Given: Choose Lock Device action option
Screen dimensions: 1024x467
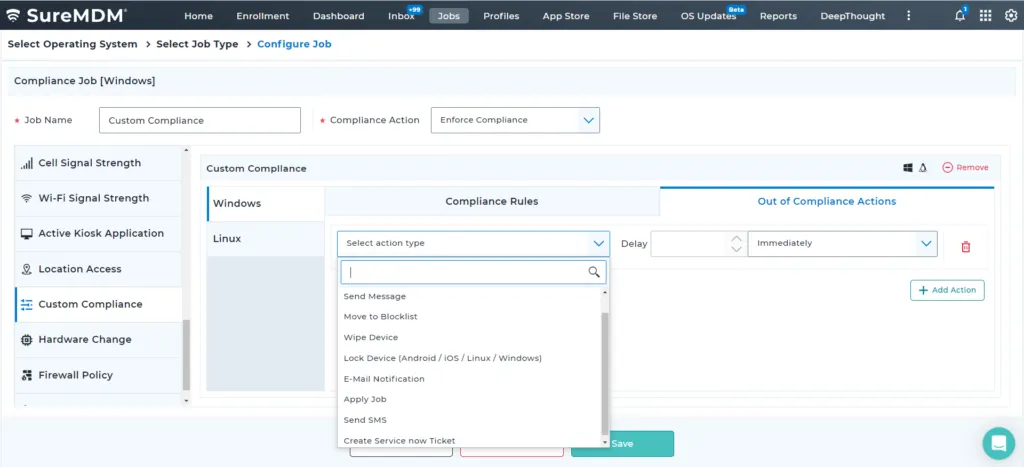Looking at the screenshot, I should pos(443,359).
